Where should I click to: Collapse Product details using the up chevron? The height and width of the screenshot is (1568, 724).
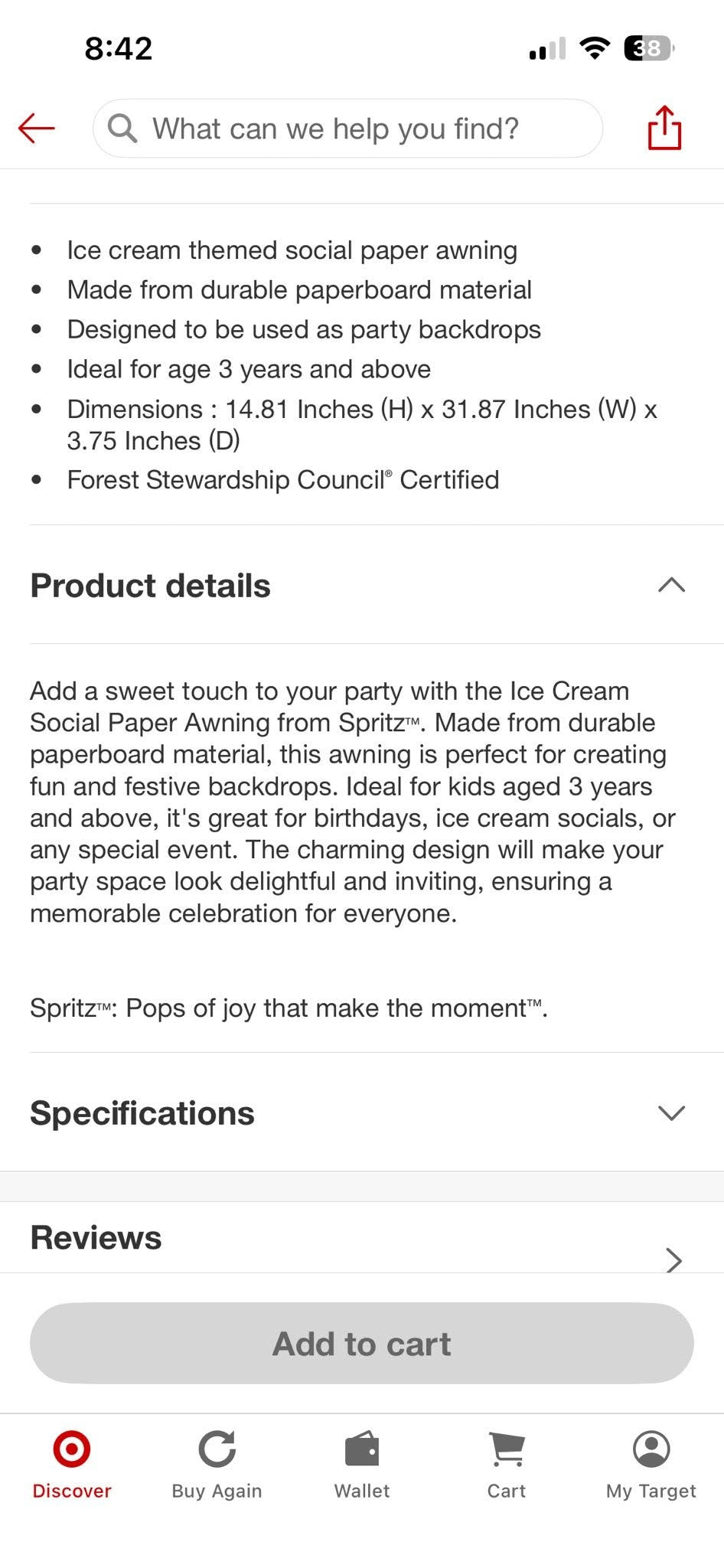(671, 585)
